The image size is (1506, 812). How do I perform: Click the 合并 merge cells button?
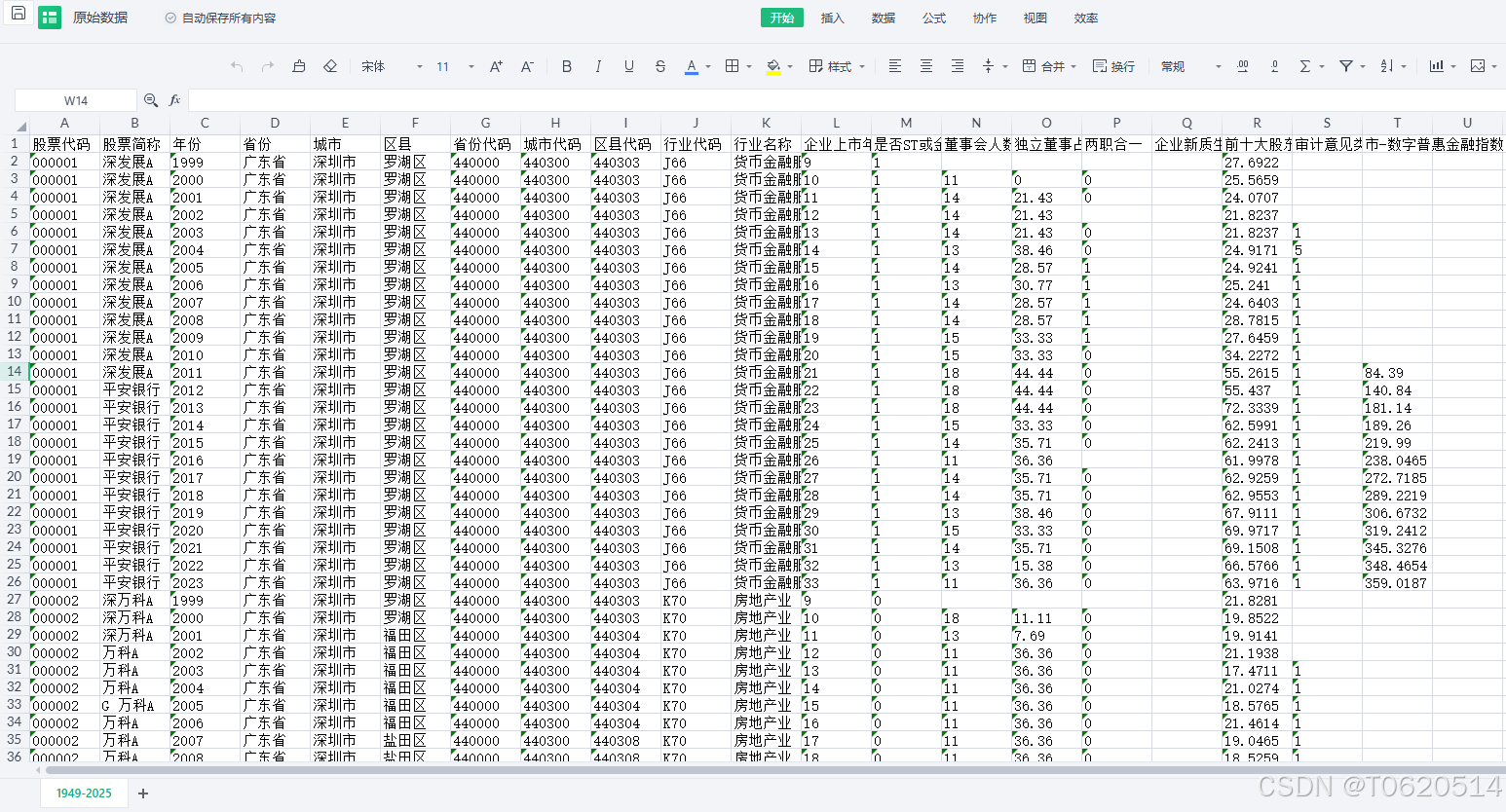point(1048,66)
